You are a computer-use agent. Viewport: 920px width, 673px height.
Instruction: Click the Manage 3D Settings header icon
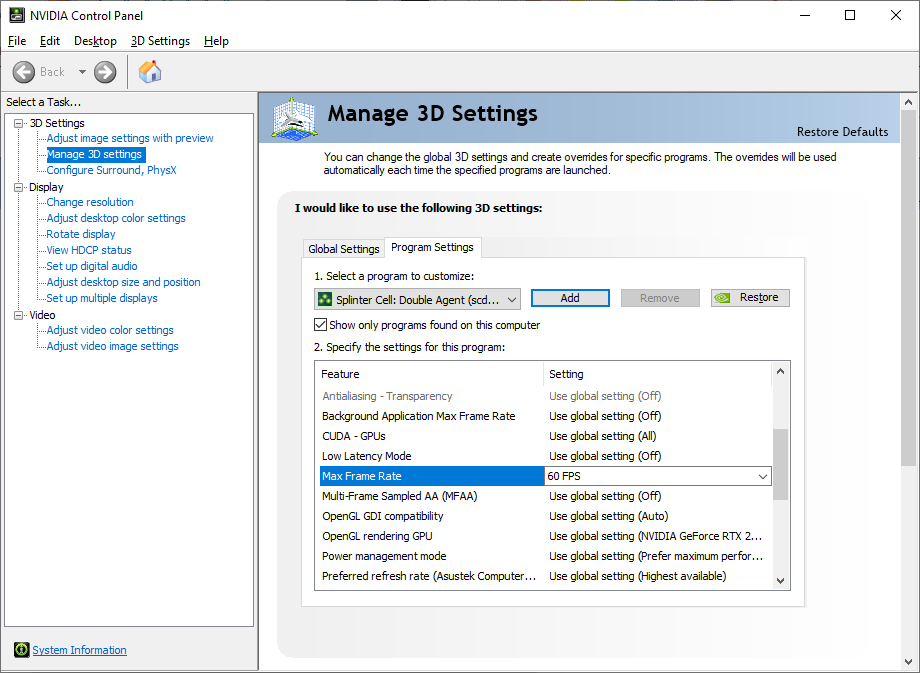pos(294,118)
